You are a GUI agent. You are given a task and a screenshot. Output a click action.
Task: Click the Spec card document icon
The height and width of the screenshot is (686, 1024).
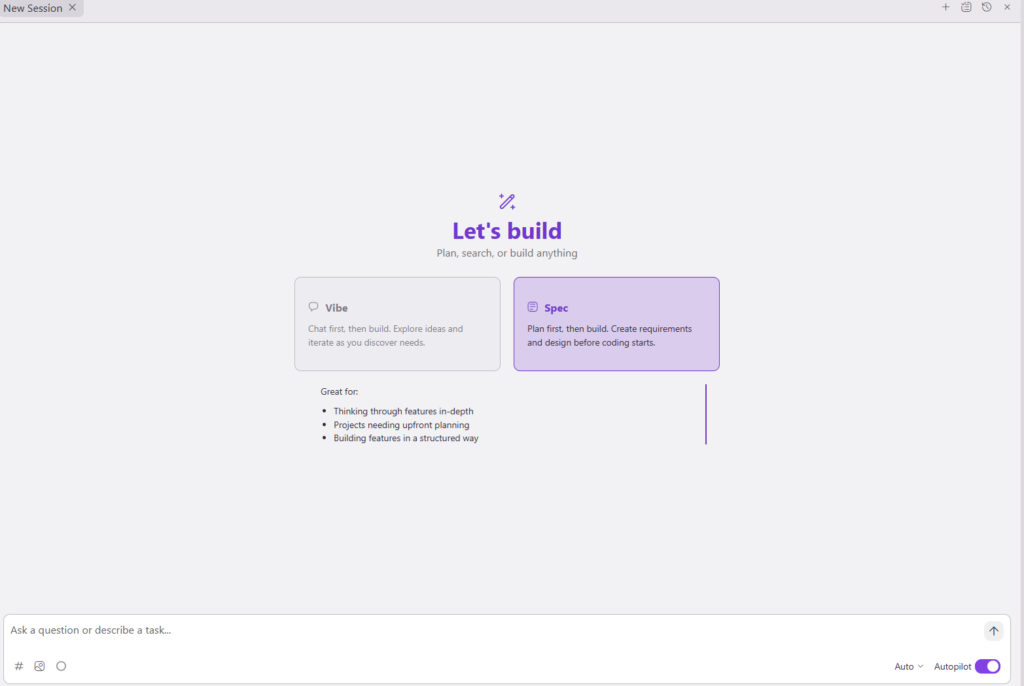click(x=533, y=307)
